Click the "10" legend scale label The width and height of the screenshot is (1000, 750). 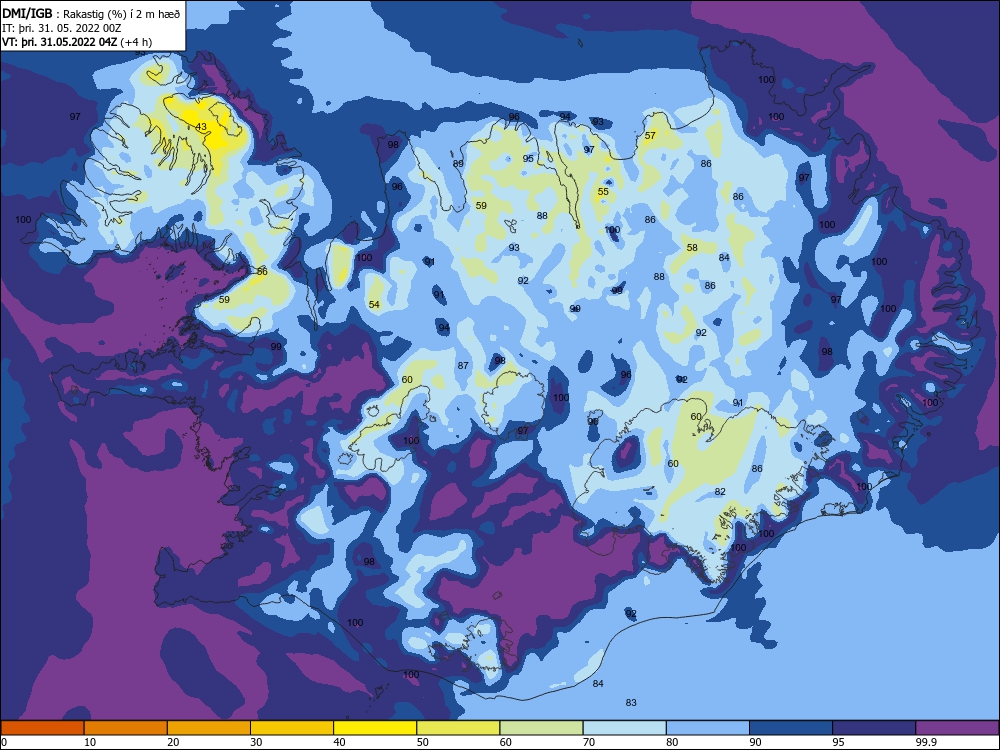pyautogui.click(x=90, y=742)
